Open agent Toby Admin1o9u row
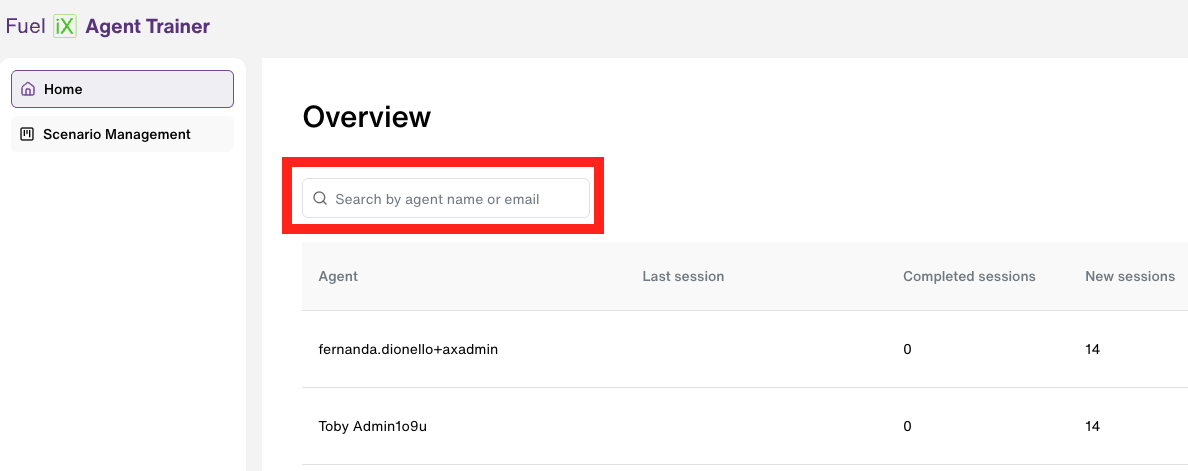1188x471 pixels. click(x=745, y=426)
